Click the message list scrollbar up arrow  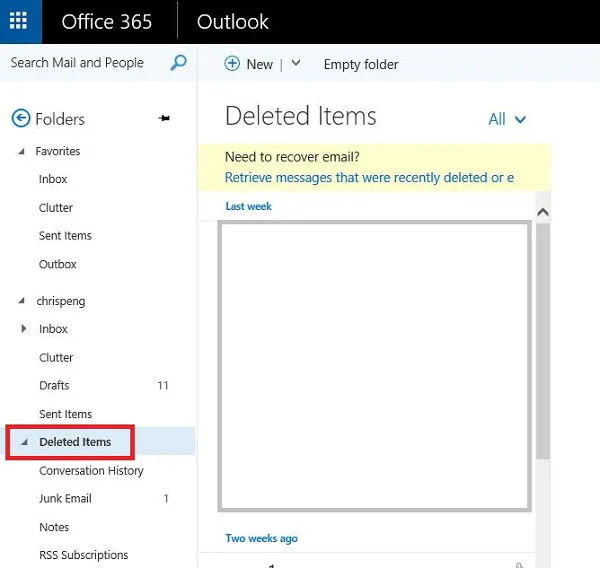pyautogui.click(x=543, y=212)
